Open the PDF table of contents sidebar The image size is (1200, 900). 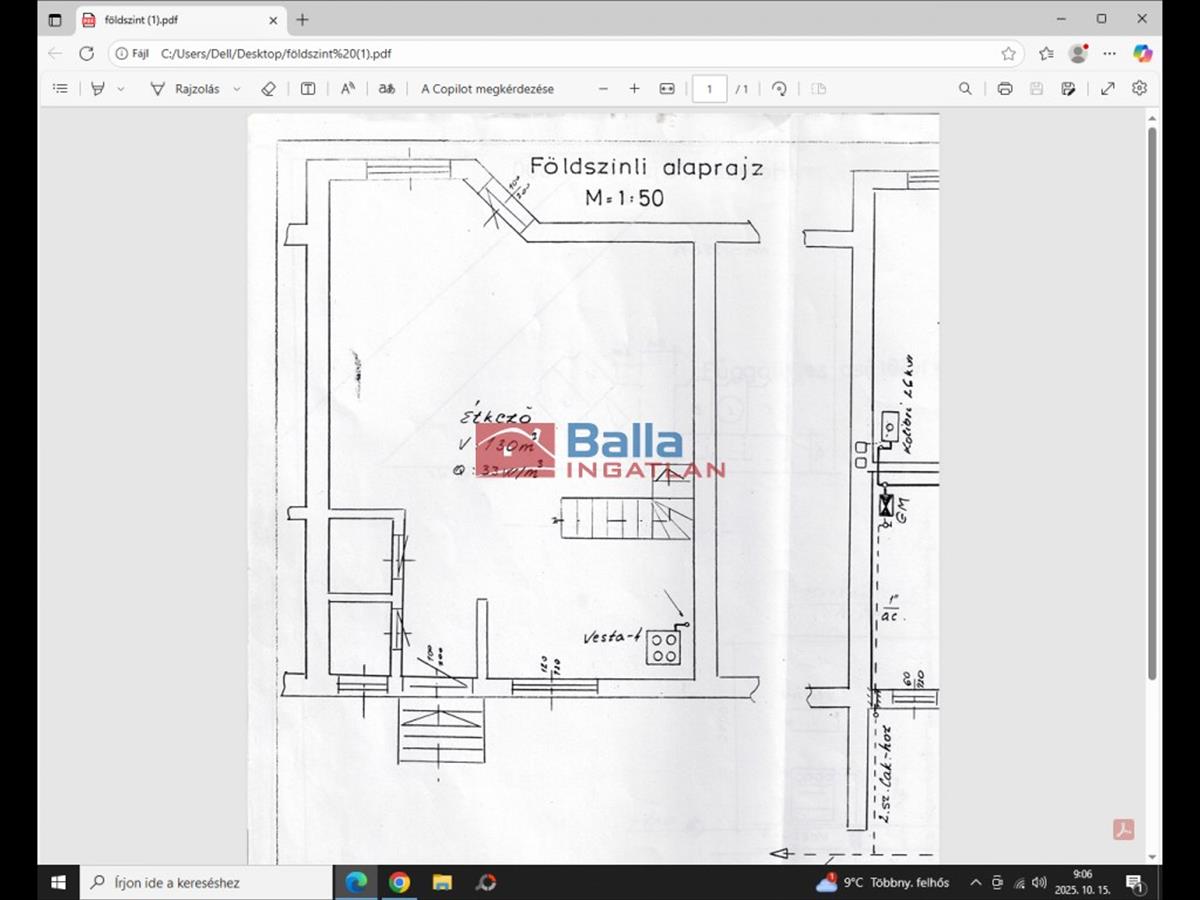pyautogui.click(x=60, y=89)
